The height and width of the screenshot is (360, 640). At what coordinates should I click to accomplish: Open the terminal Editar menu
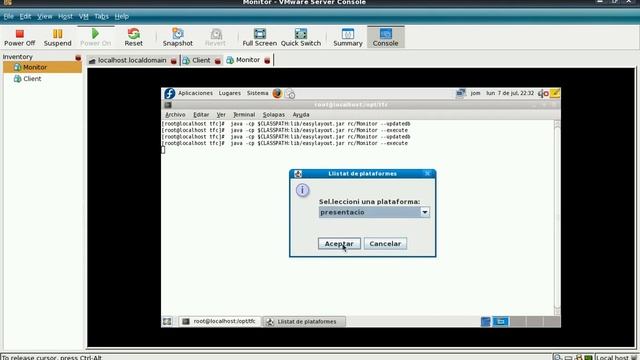(201, 115)
